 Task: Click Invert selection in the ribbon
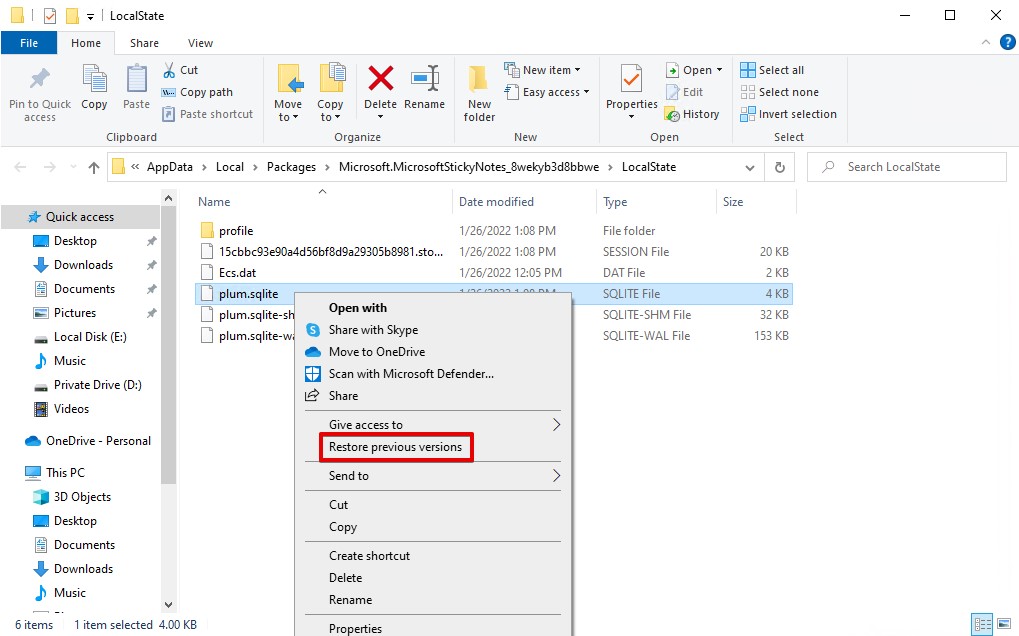(788, 114)
